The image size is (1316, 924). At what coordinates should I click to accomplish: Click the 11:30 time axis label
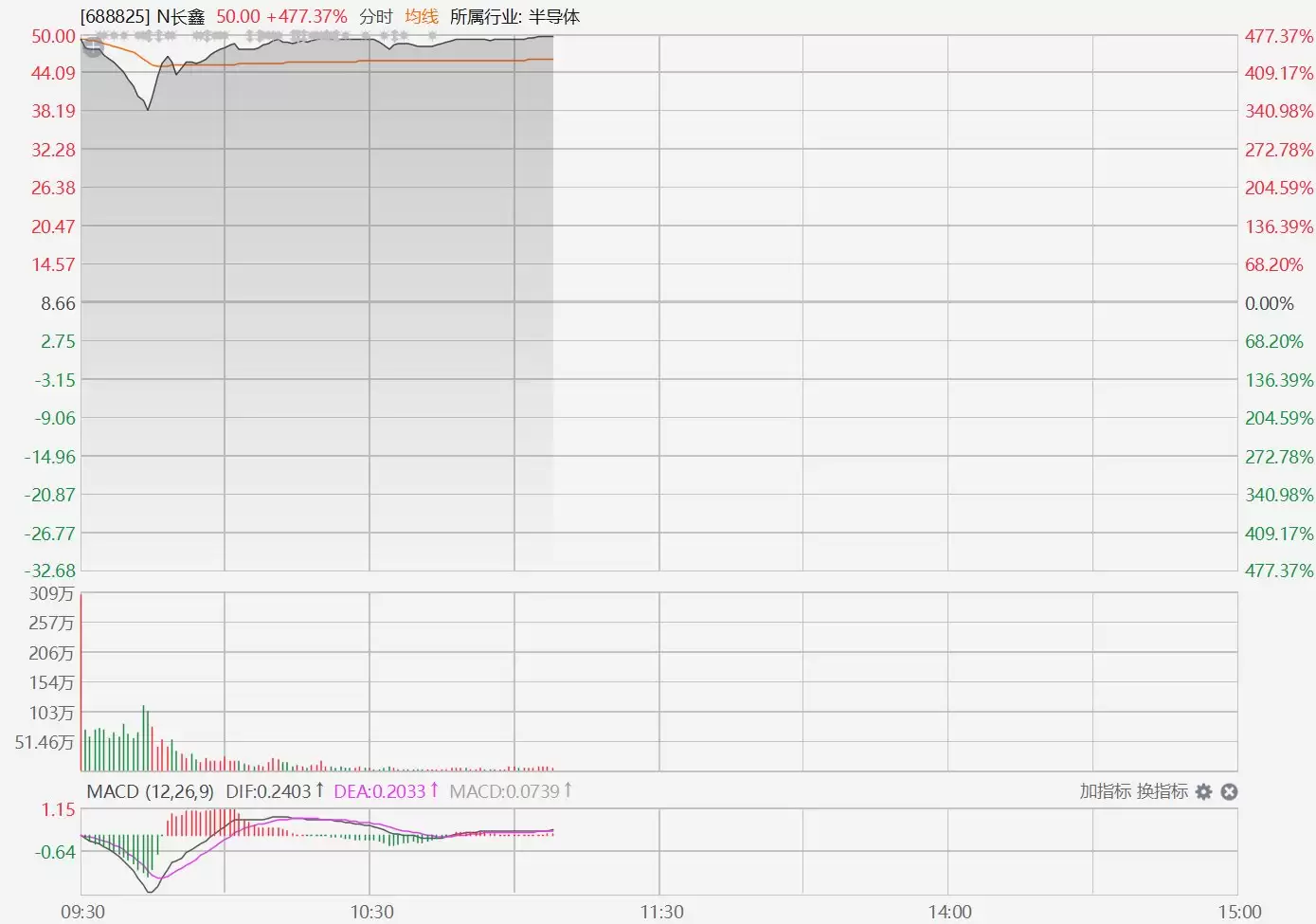(661, 912)
